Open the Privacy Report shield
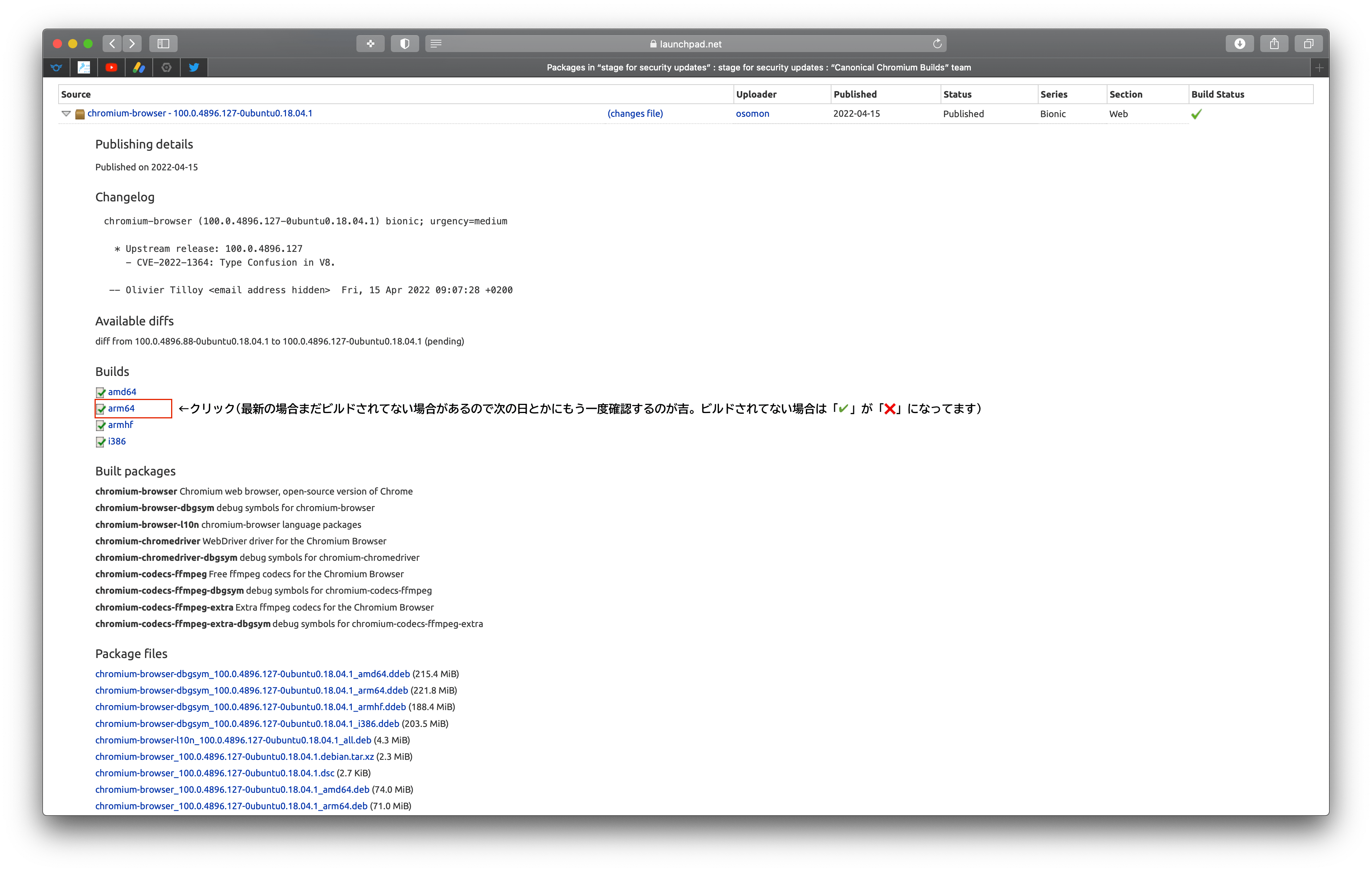The height and width of the screenshot is (872, 1372). [x=405, y=43]
